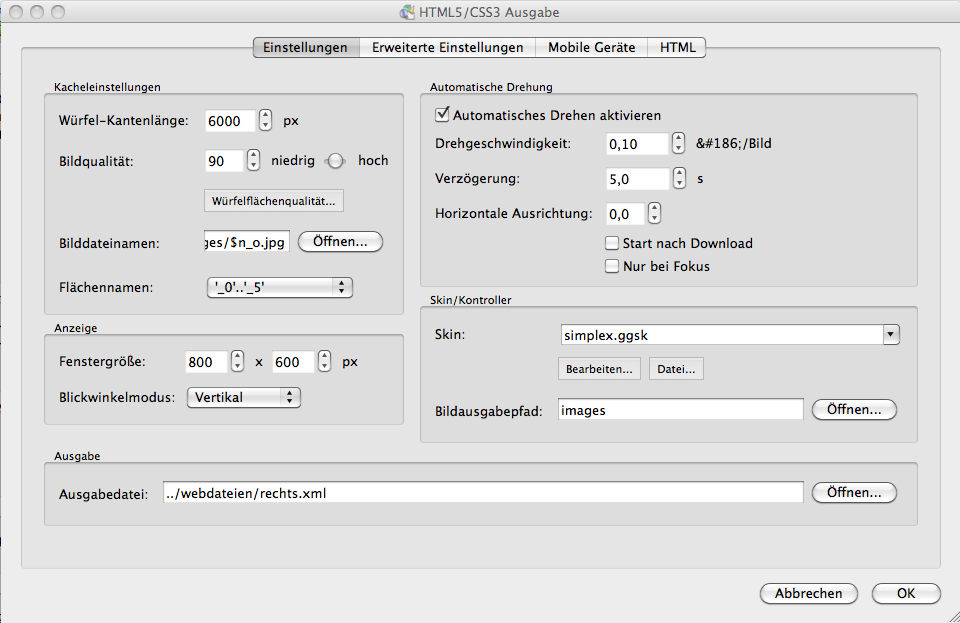Click the Ausgabedatei path input field
960x623 pixels.
click(x=481, y=493)
